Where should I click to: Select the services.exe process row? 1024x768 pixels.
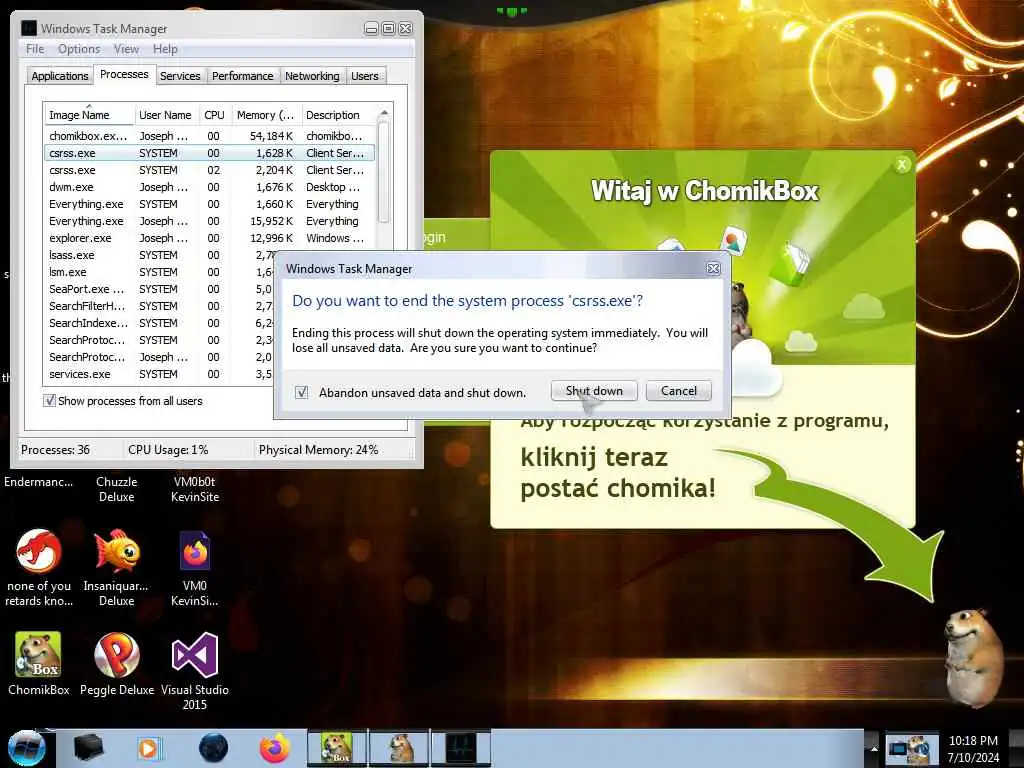click(159, 374)
